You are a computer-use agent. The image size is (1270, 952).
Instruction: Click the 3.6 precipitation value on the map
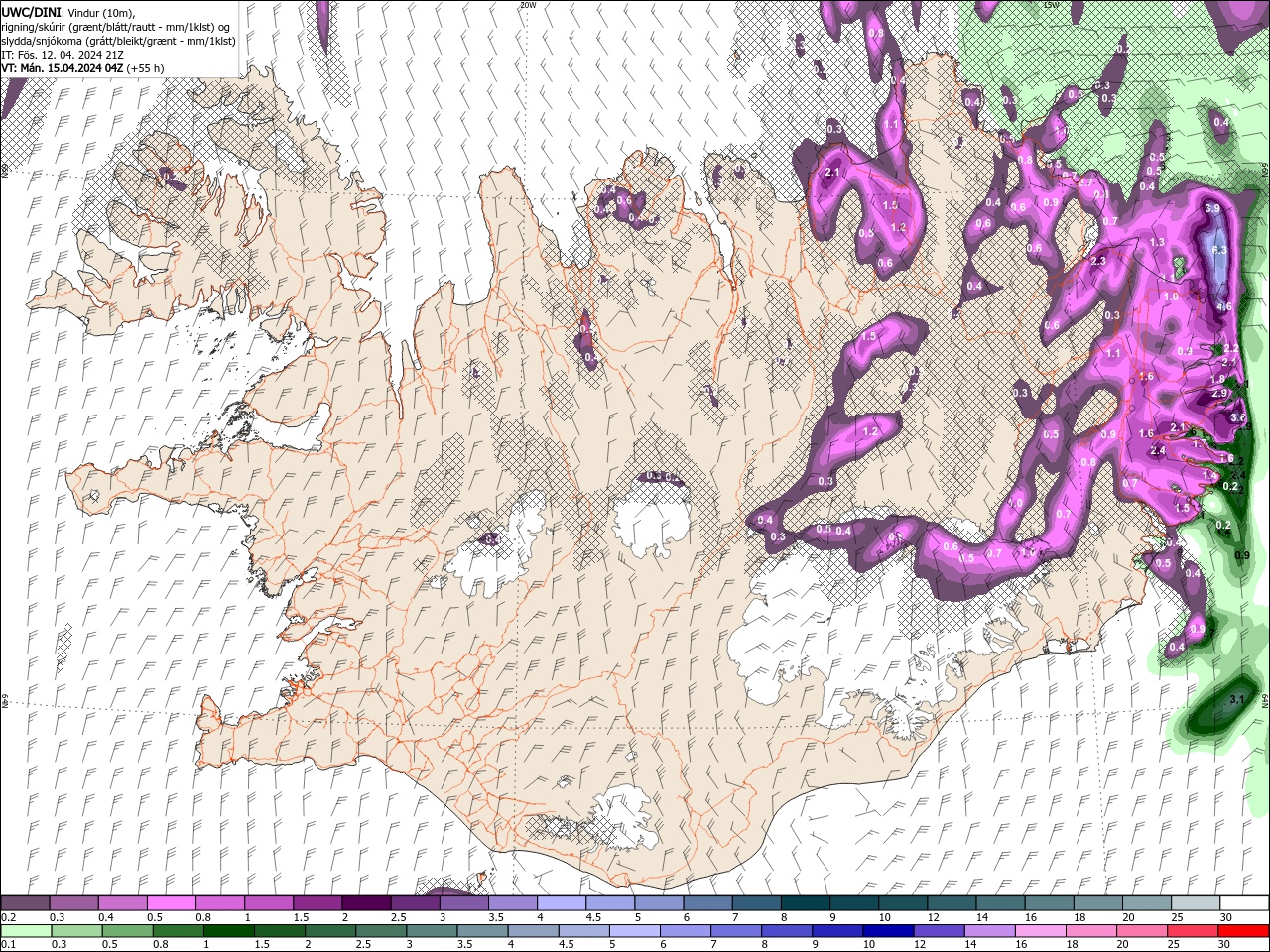click(1237, 417)
